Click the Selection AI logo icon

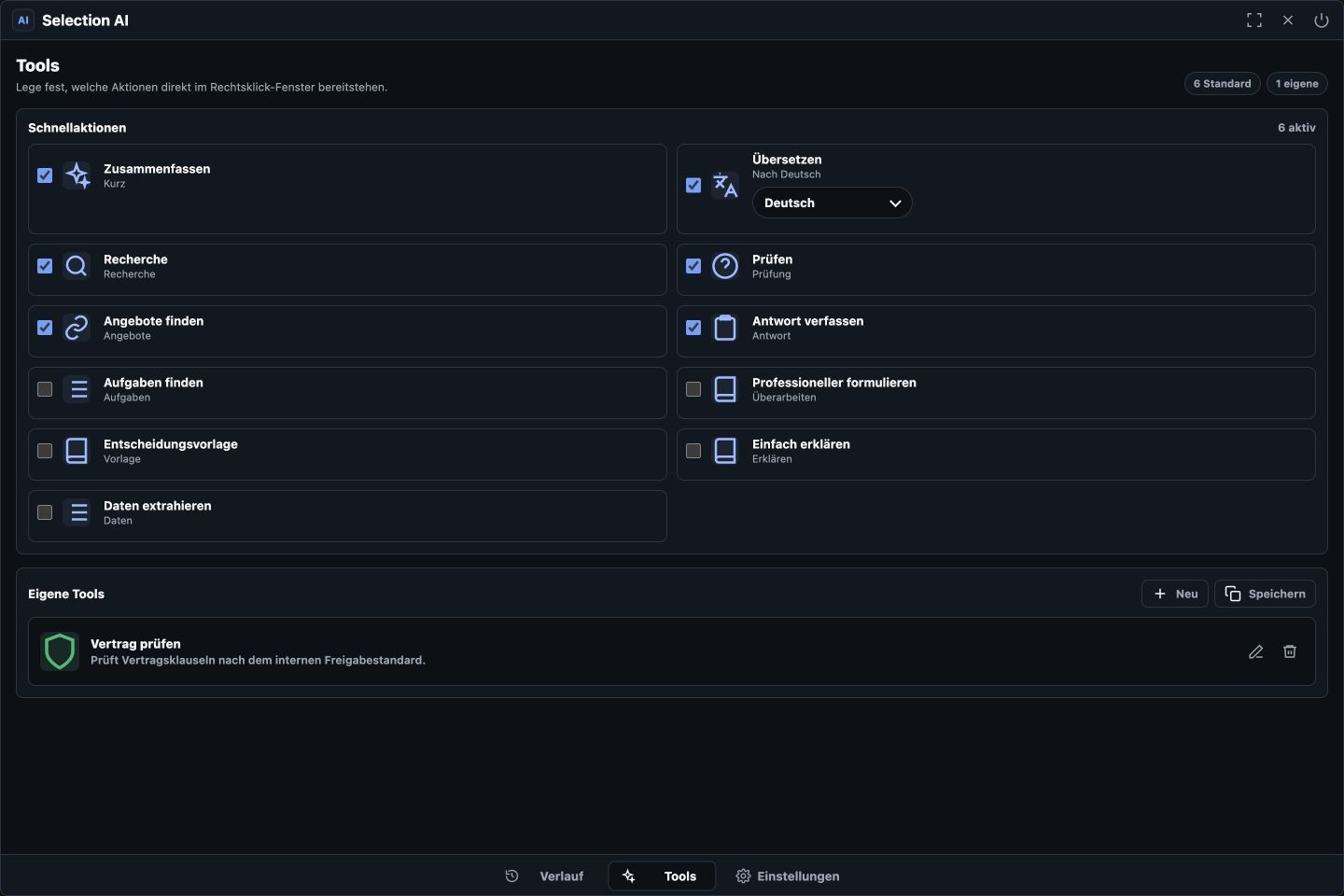point(23,21)
